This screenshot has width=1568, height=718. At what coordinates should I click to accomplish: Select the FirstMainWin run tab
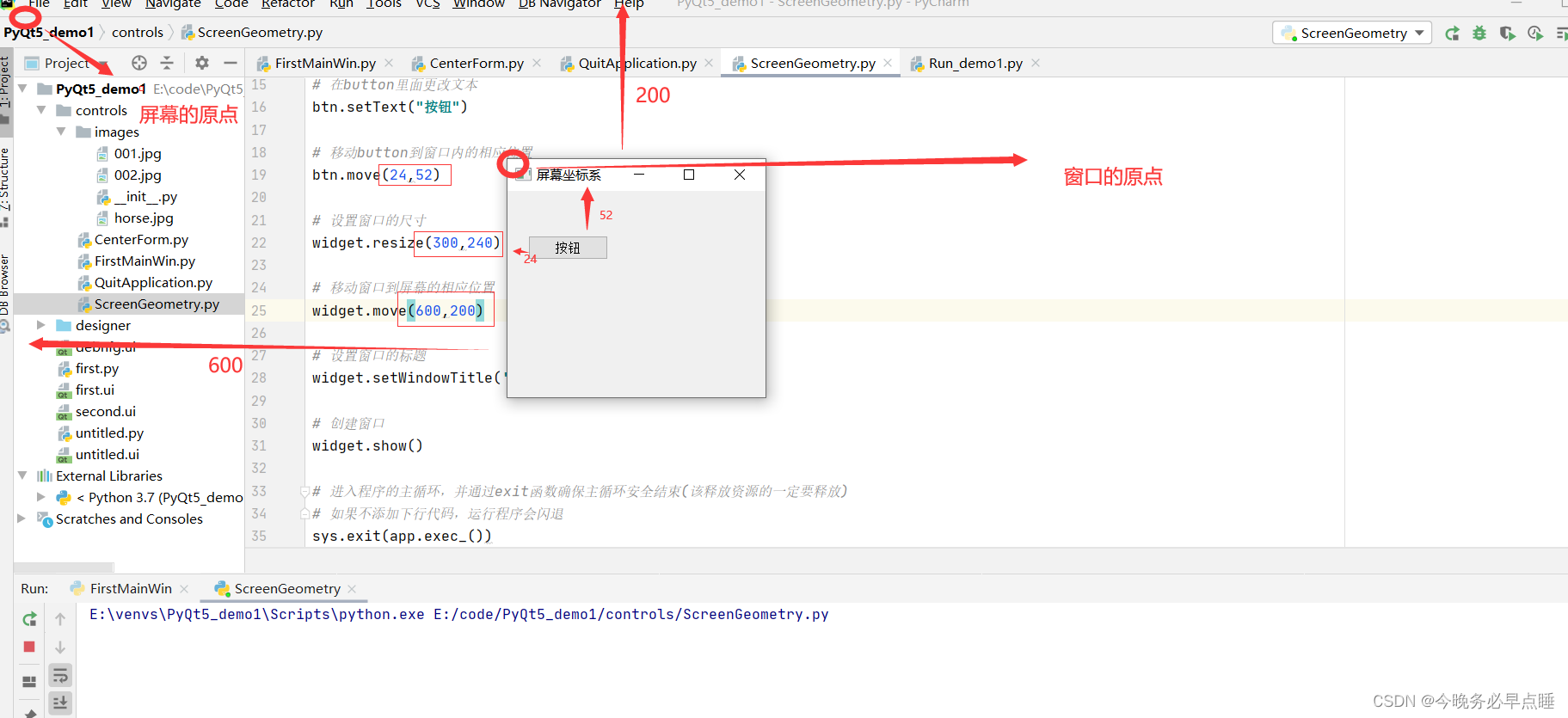click(131, 589)
